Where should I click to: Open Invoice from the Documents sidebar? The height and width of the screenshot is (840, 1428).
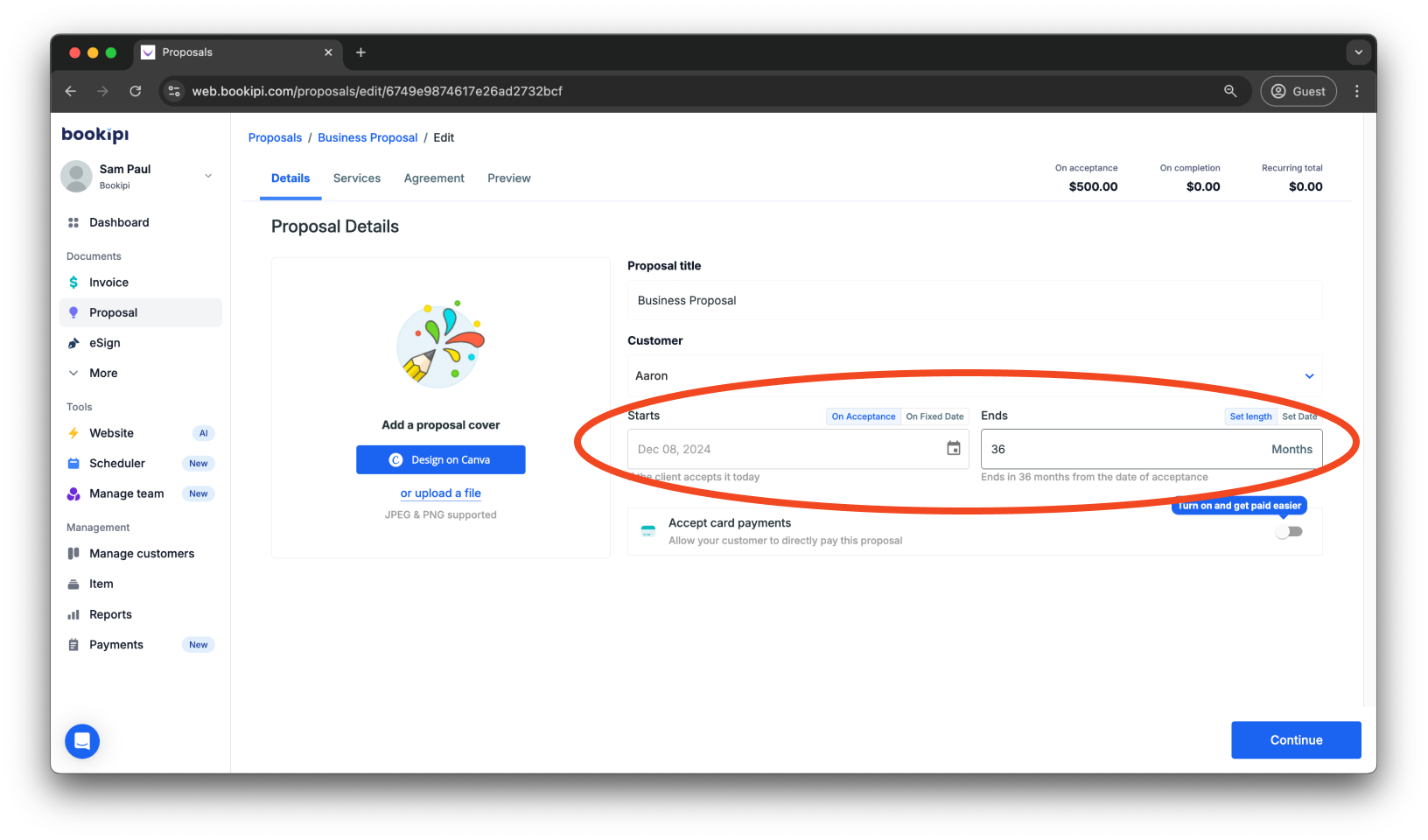[108, 282]
